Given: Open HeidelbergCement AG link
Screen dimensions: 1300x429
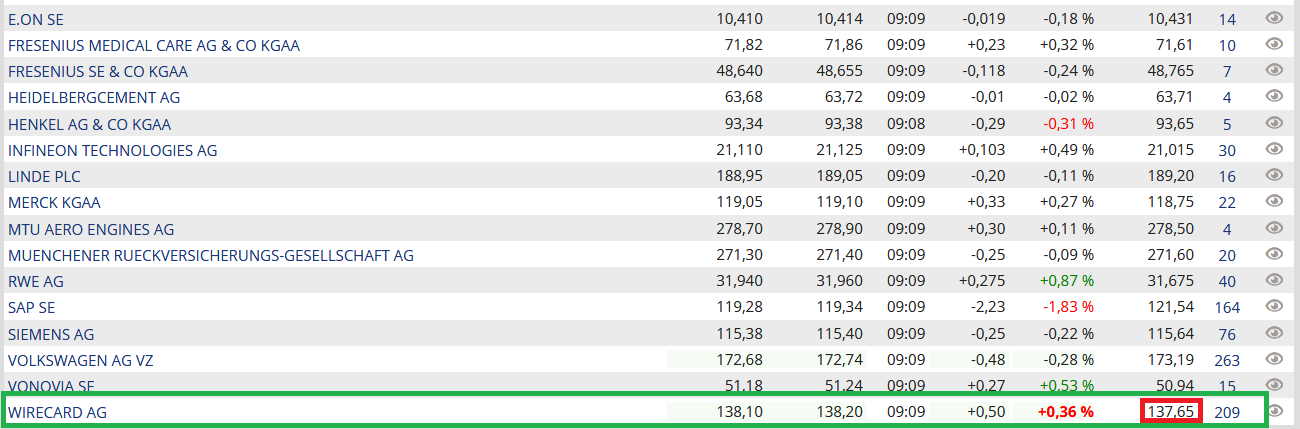Looking at the screenshot, I should click(x=94, y=97).
